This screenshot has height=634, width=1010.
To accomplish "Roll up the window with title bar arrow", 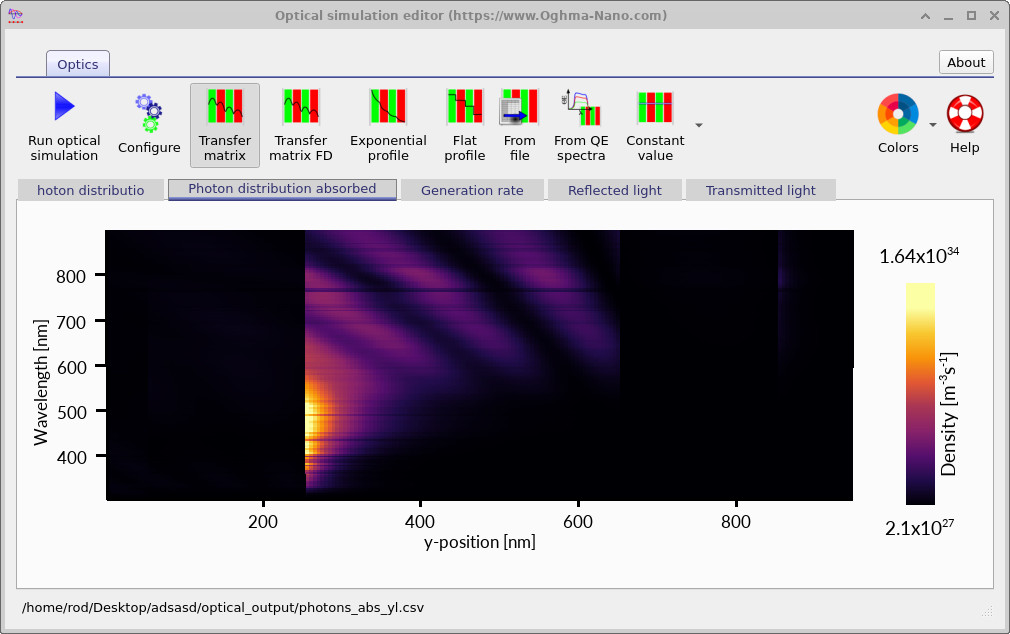I will [925, 15].
